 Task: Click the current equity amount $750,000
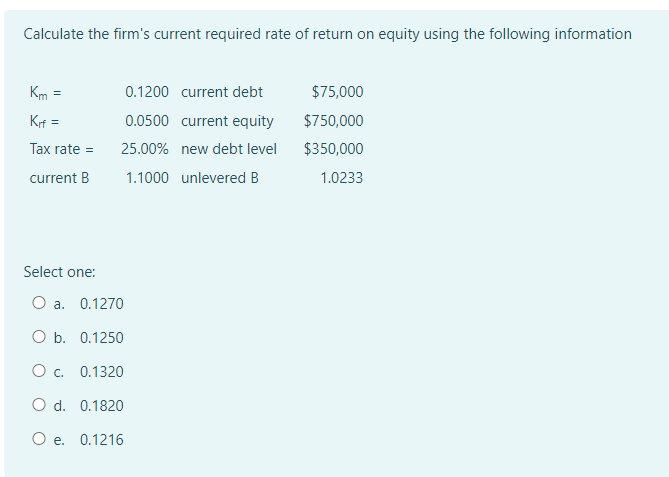(x=334, y=121)
